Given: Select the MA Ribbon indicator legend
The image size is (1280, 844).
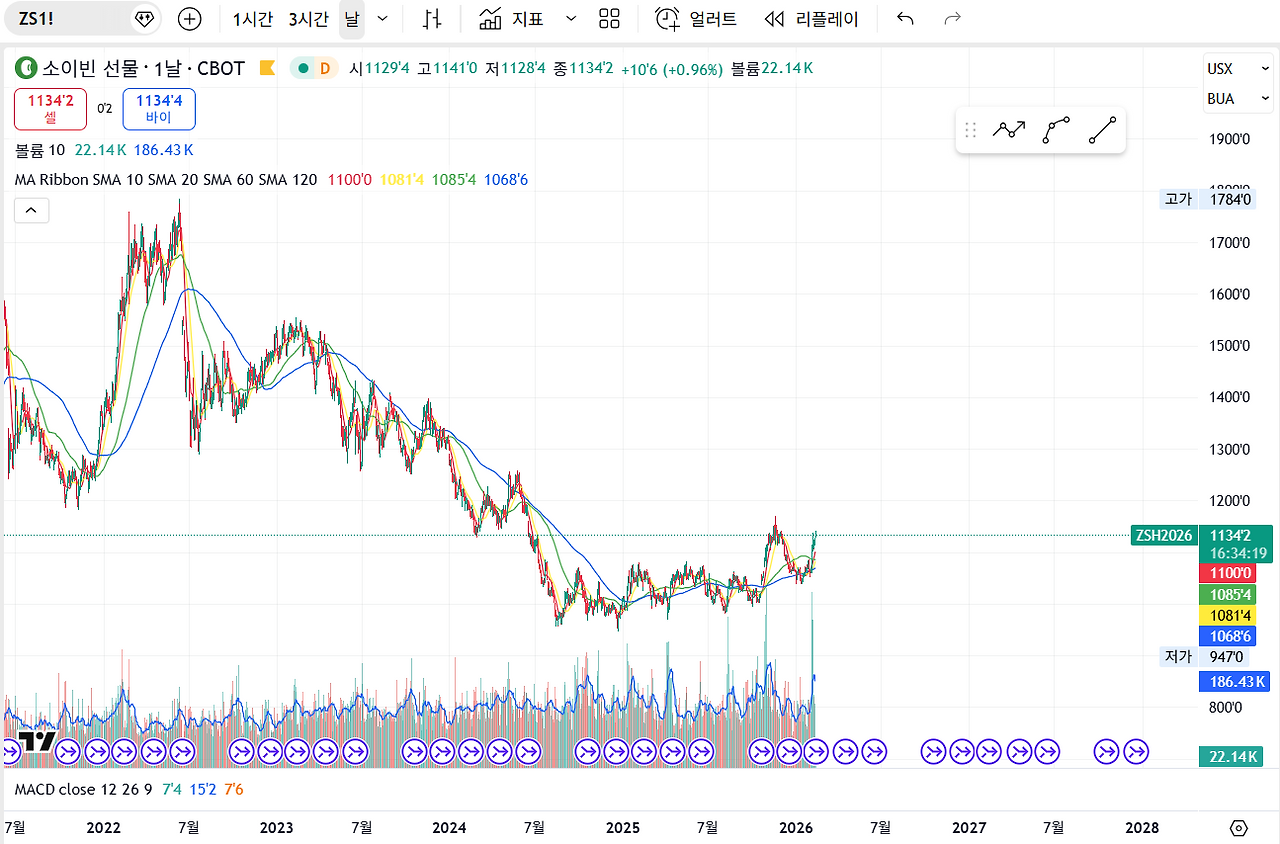Looking at the screenshot, I should [166, 180].
